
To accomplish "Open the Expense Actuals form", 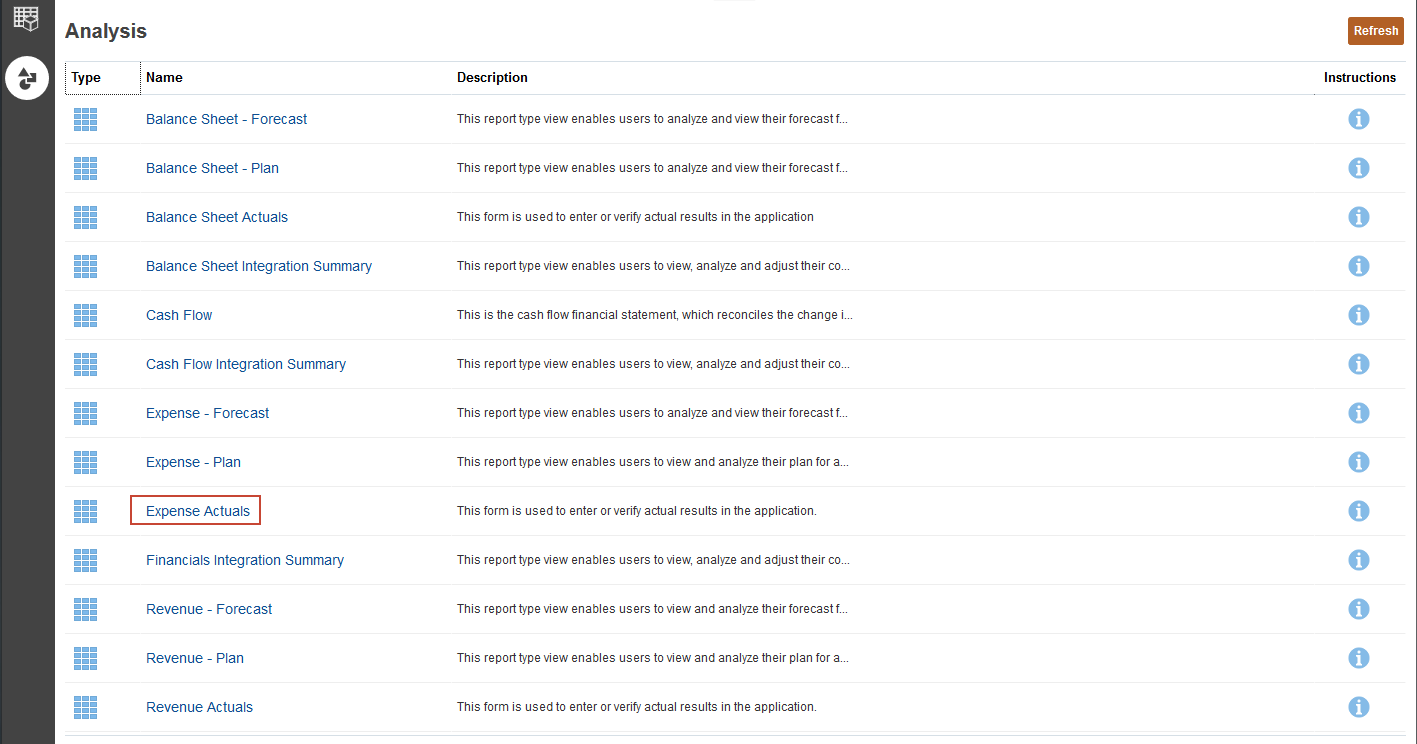I will tap(198, 511).
